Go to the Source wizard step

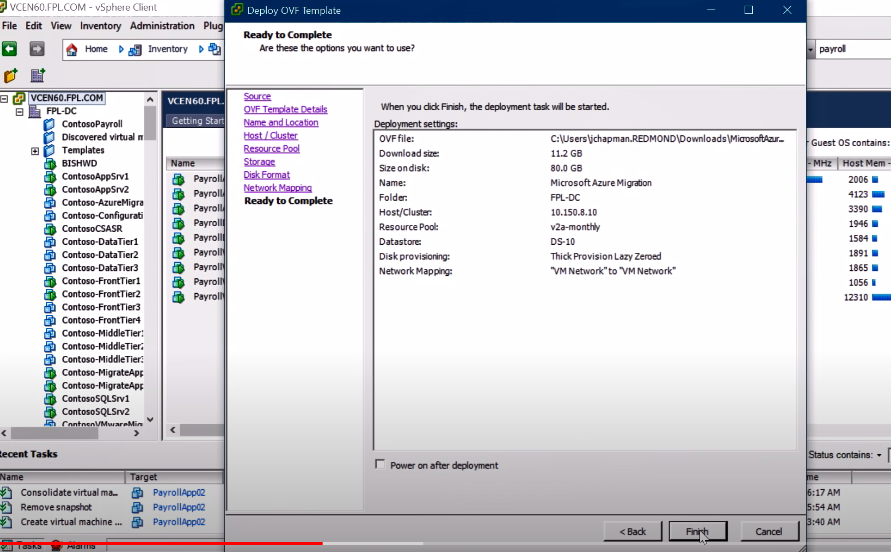pyautogui.click(x=257, y=96)
